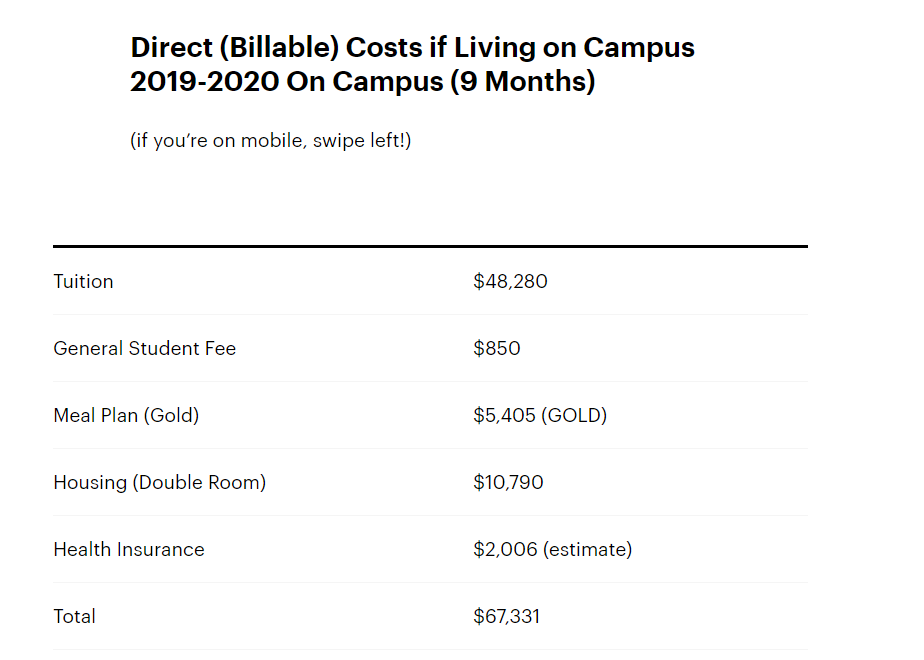Click the $67,331 total amount
Screen dimensions: 924x660
(x=506, y=616)
